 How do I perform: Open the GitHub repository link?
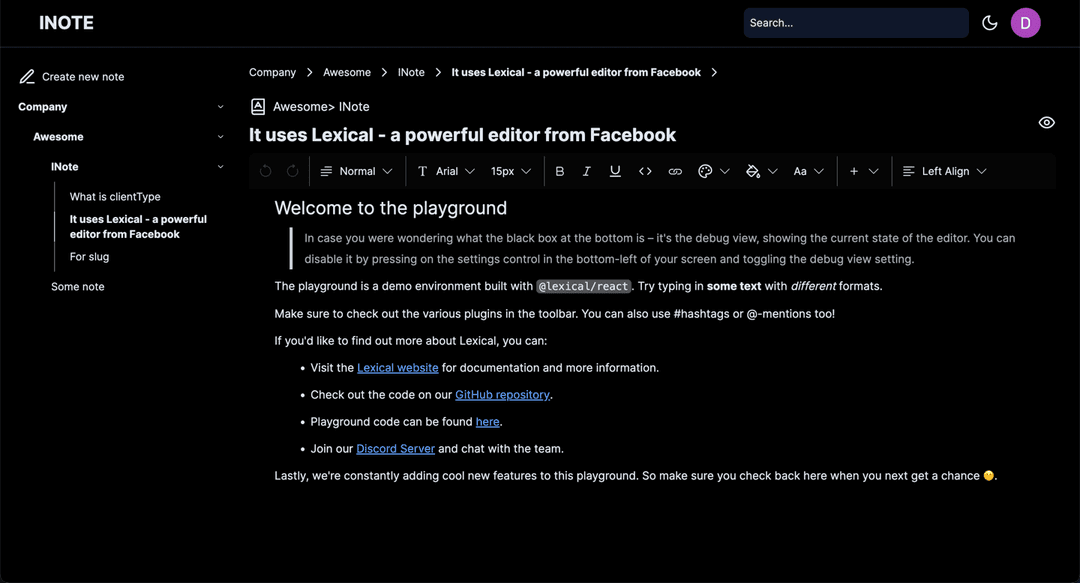pos(502,395)
